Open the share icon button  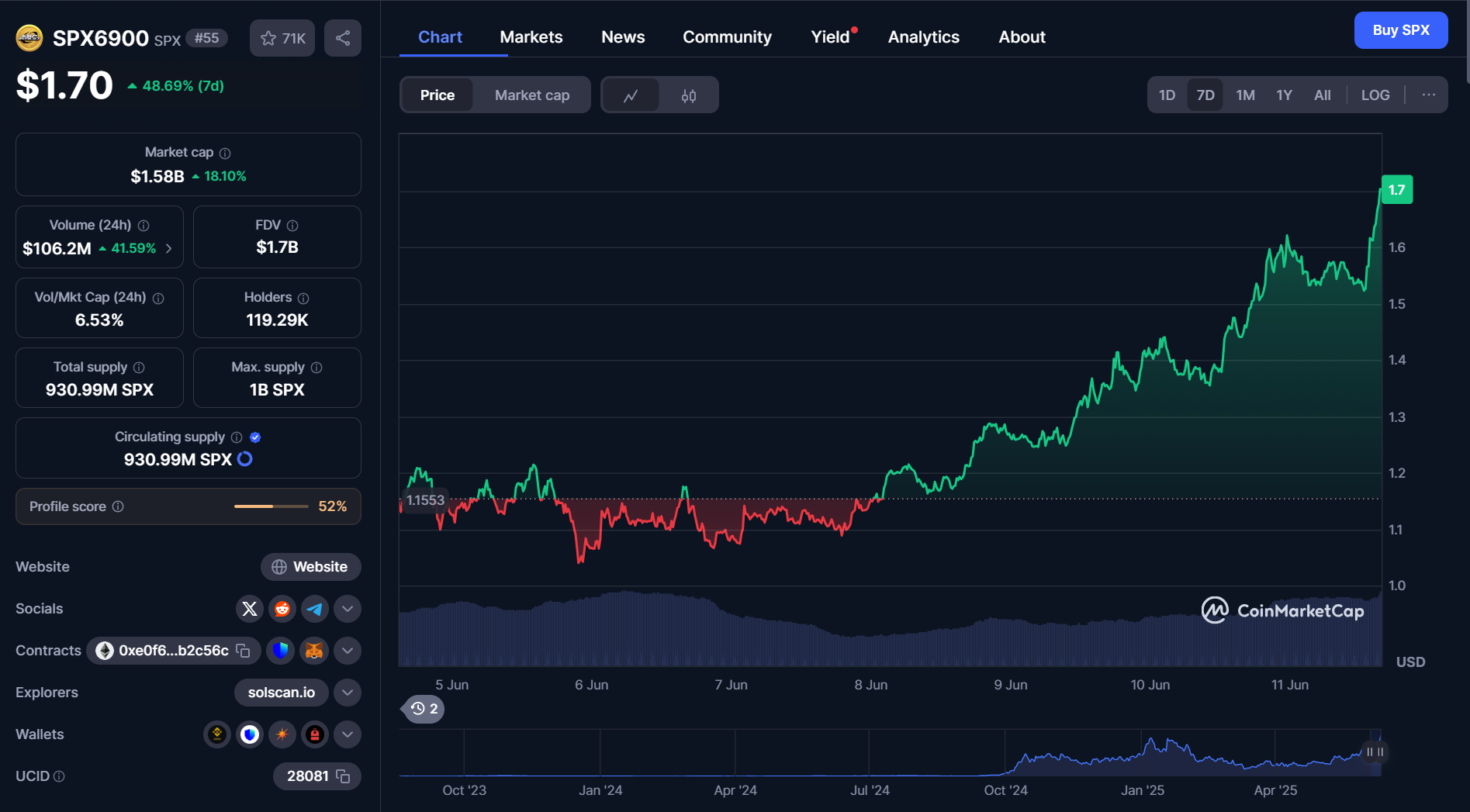point(343,38)
